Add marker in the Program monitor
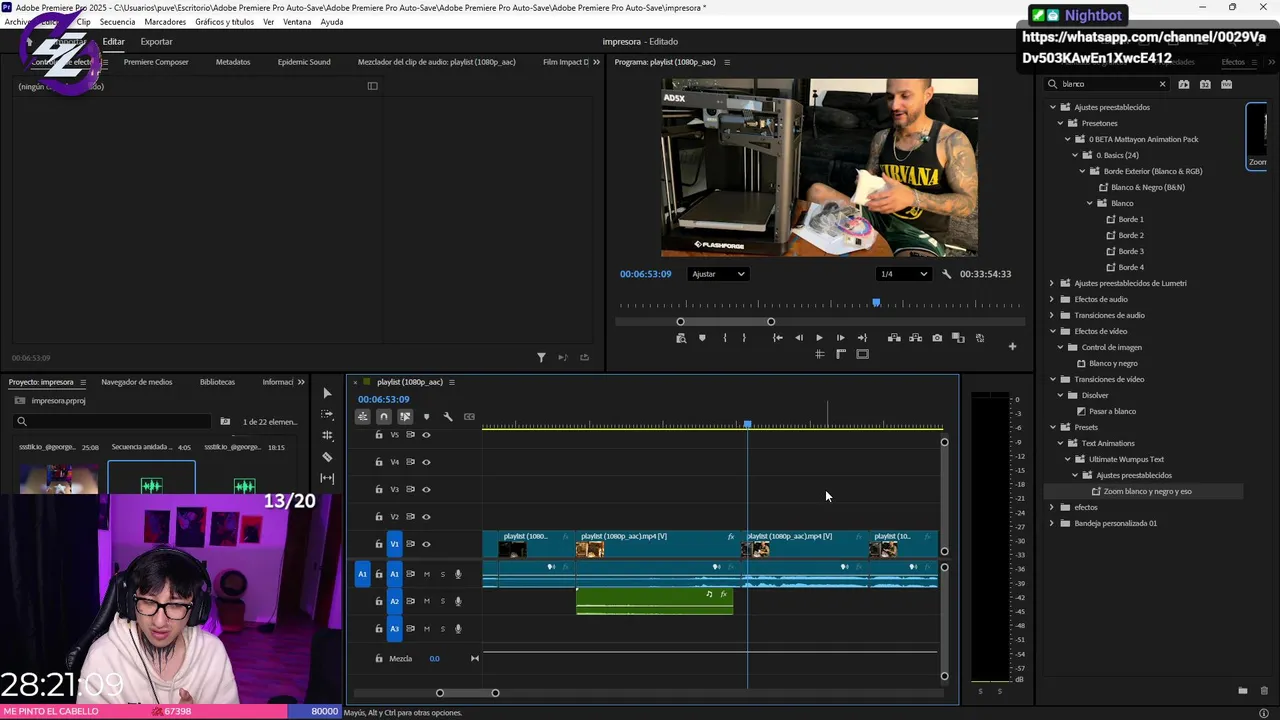 coord(702,338)
